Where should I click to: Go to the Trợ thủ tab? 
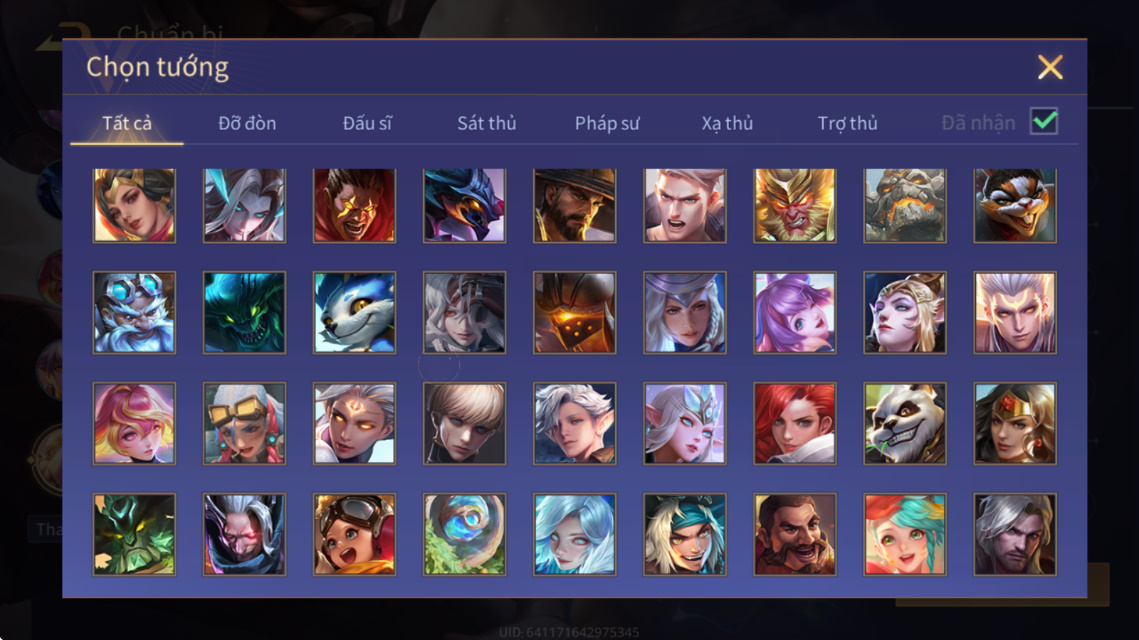[848, 123]
